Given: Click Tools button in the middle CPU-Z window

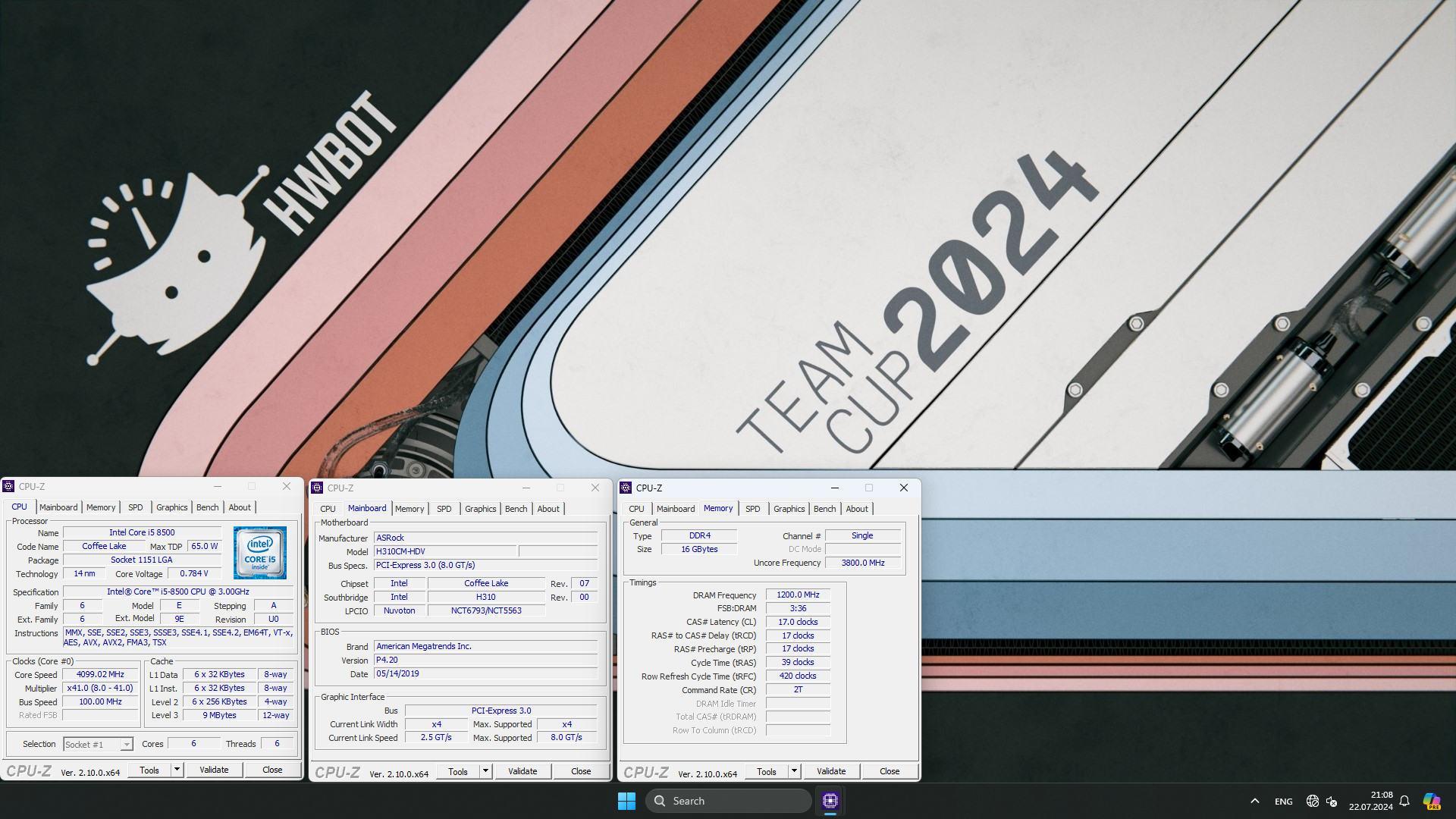Looking at the screenshot, I should (x=458, y=771).
